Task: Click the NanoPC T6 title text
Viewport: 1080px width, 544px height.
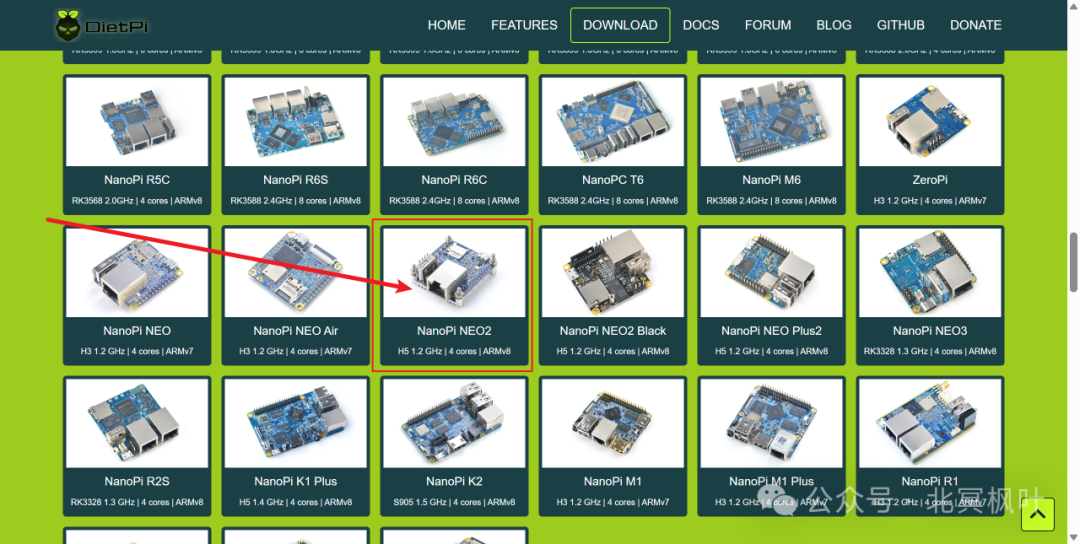Action: pos(613,180)
